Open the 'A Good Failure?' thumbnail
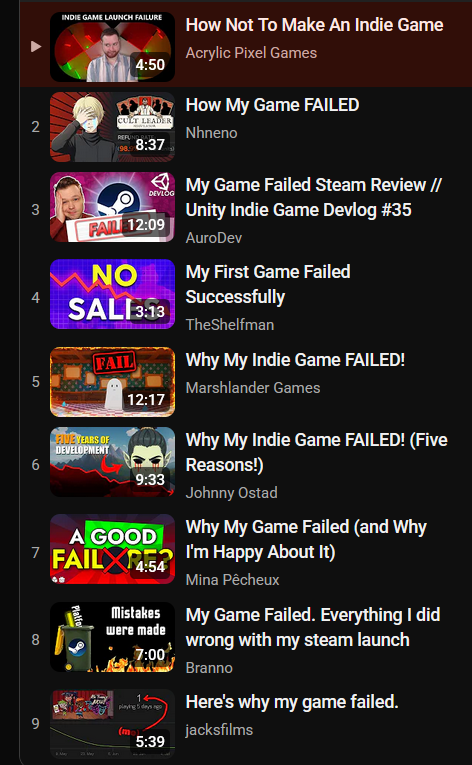This screenshot has height=765, width=472. (x=112, y=549)
